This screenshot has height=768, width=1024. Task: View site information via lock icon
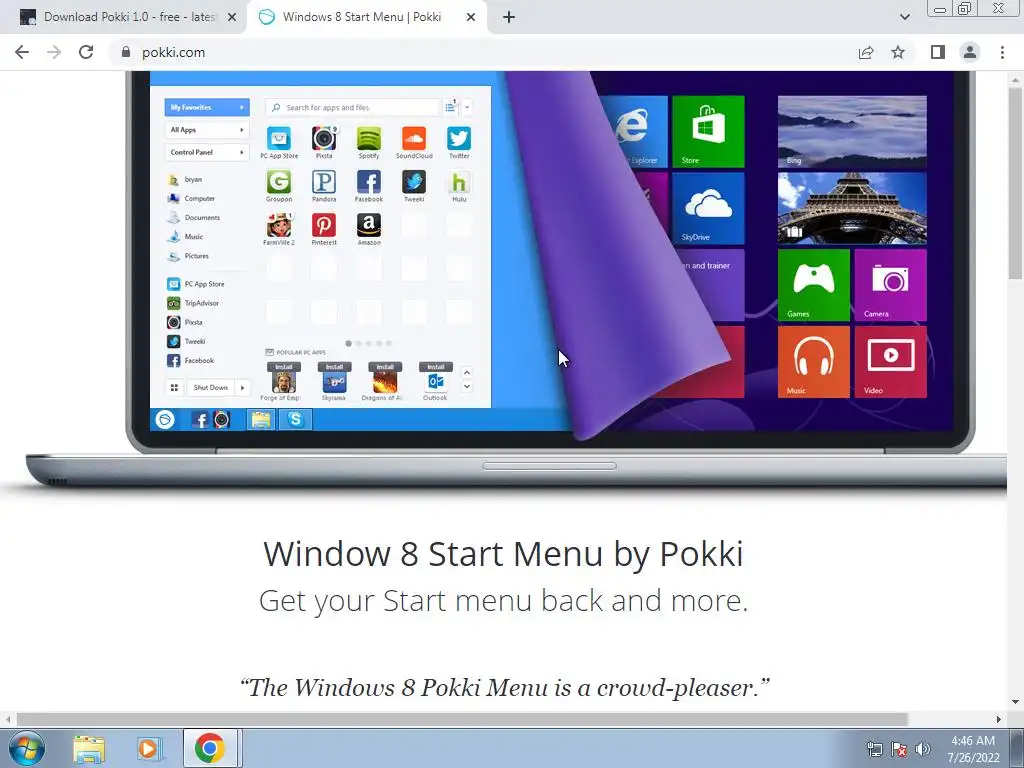126,52
